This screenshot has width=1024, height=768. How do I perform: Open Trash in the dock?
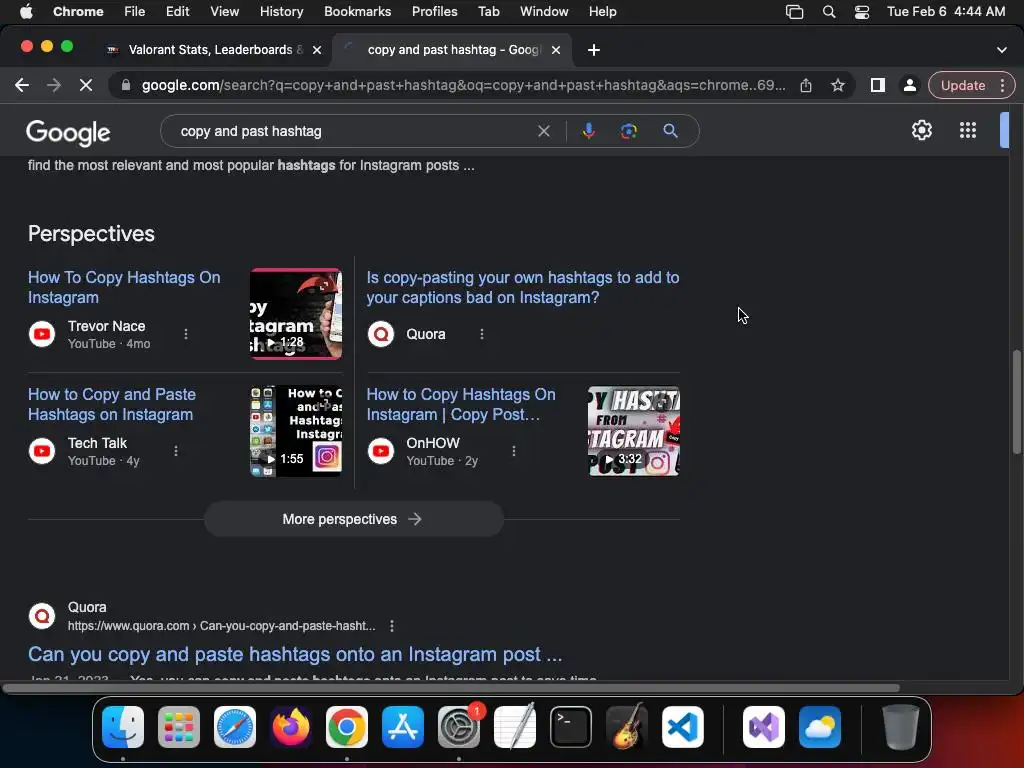[901, 727]
